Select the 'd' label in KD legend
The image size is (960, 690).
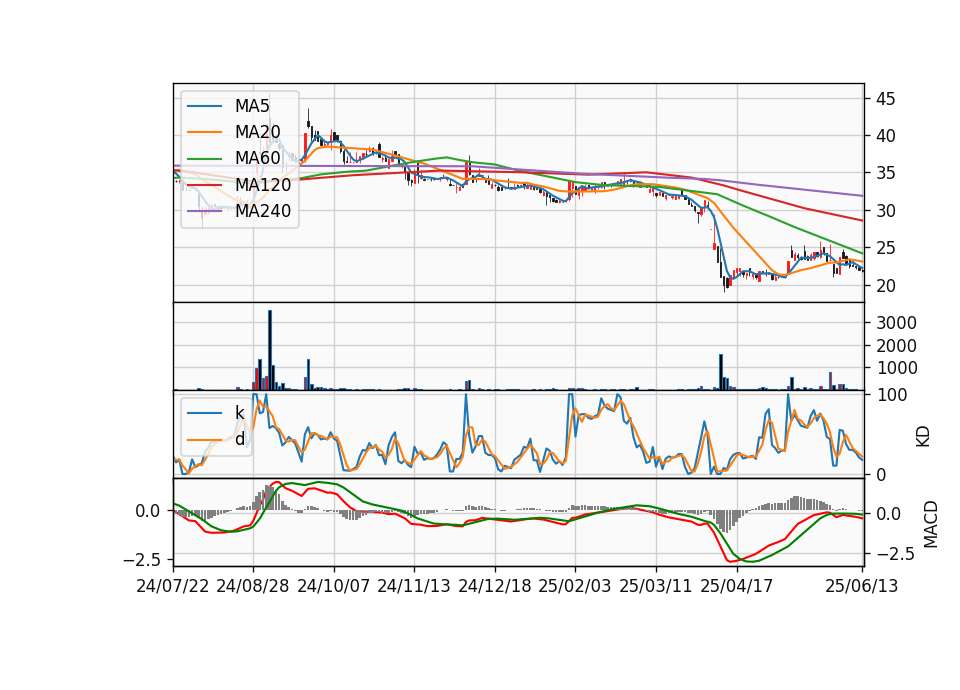[x=240, y=439]
